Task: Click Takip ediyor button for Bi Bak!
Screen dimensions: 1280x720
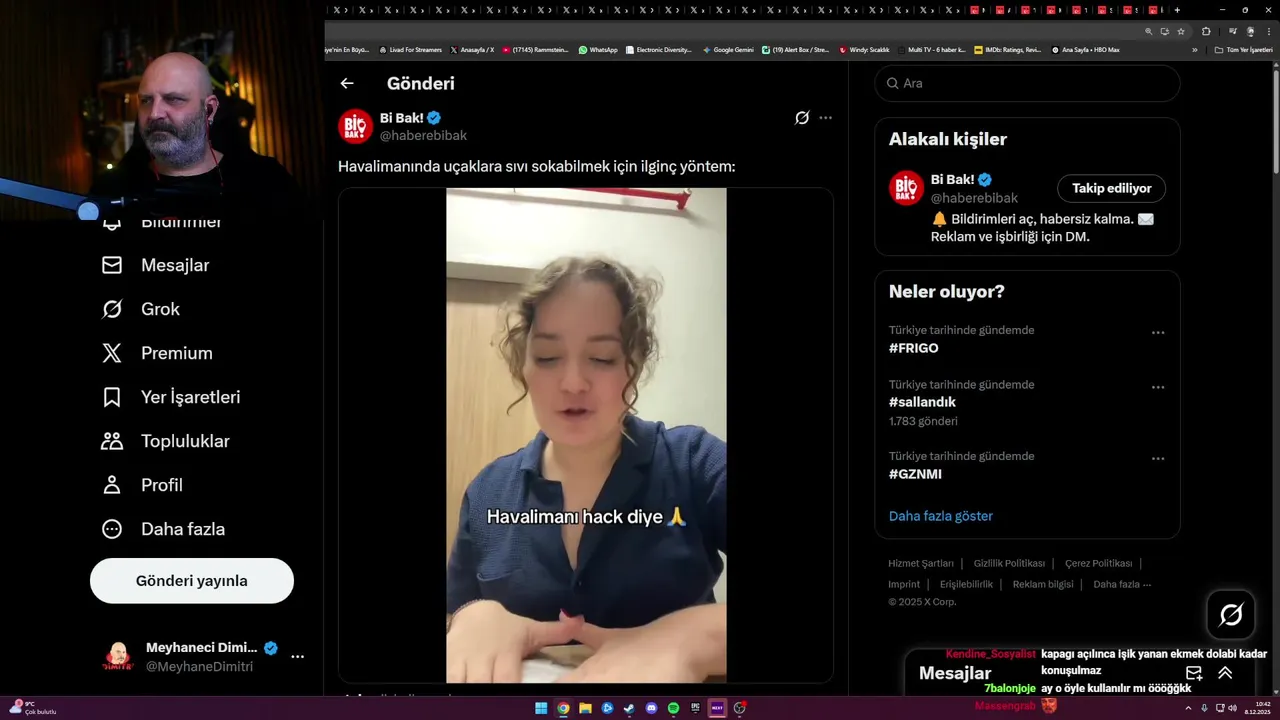Action: click(x=1111, y=188)
